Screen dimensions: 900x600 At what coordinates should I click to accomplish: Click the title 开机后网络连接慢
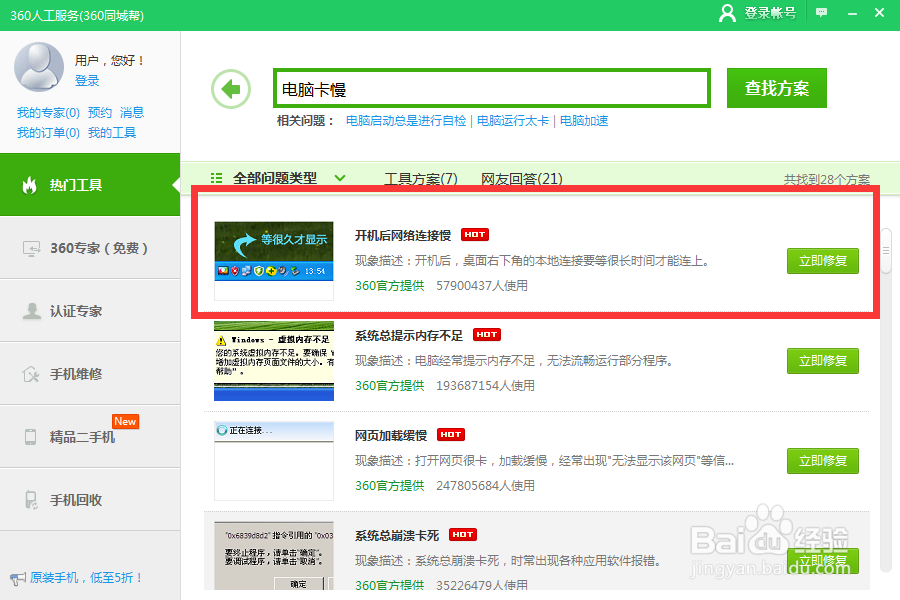pos(403,235)
